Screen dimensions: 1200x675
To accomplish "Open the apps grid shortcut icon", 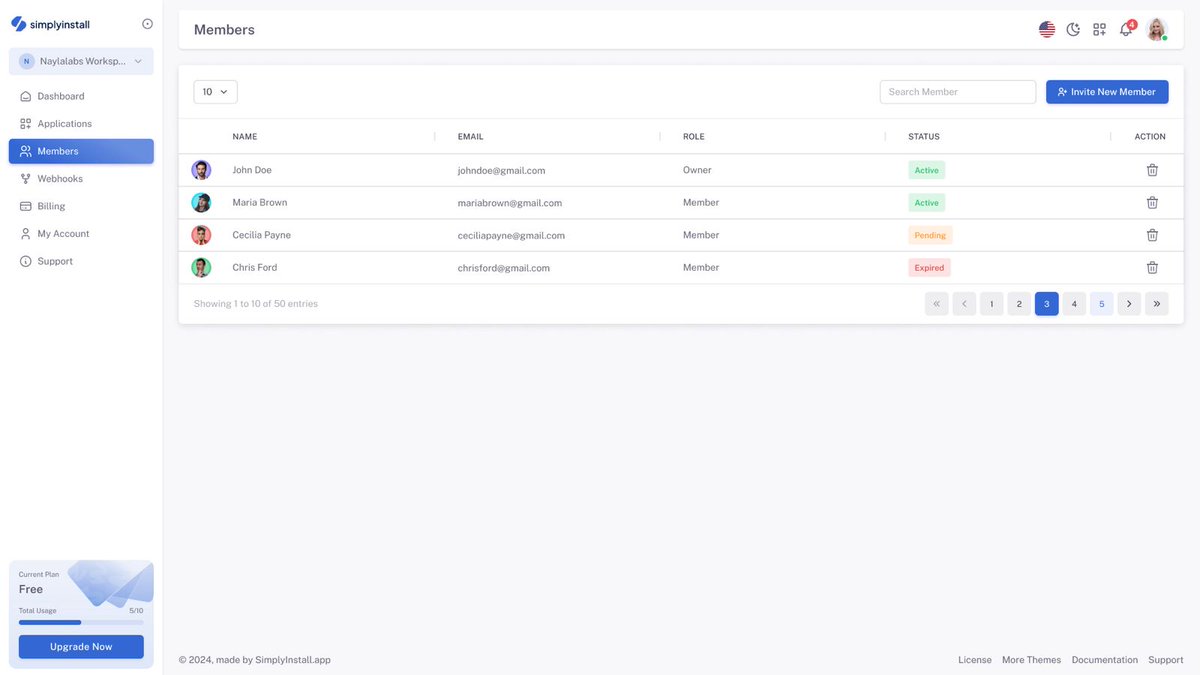I will tap(1099, 30).
